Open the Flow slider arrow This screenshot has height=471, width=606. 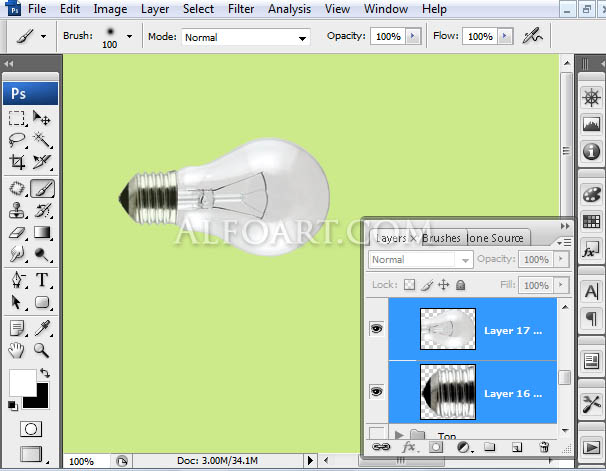pos(504,36)
